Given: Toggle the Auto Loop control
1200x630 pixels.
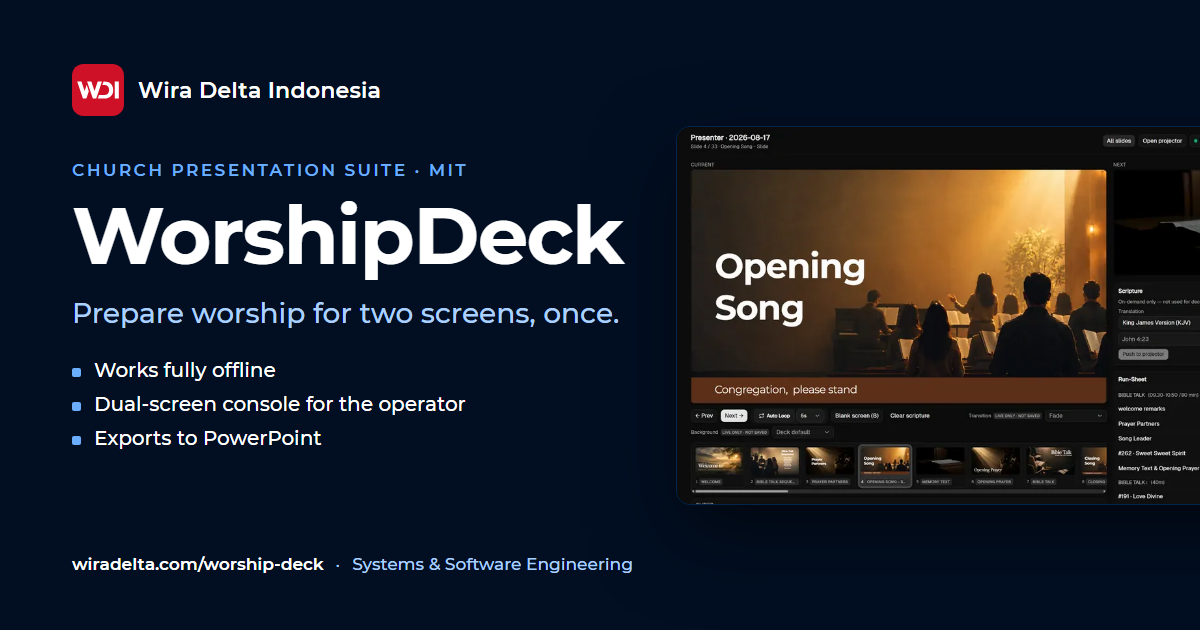Looking at the screenshot, I should tap(774, 415).
